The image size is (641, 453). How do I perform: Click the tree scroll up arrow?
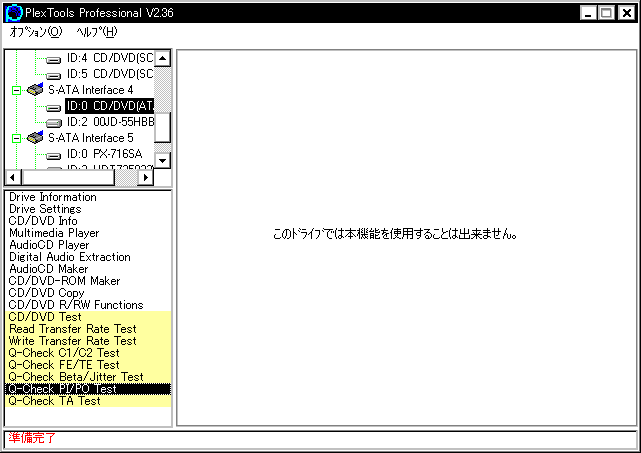pyautogui.click(x=163, y=58)
